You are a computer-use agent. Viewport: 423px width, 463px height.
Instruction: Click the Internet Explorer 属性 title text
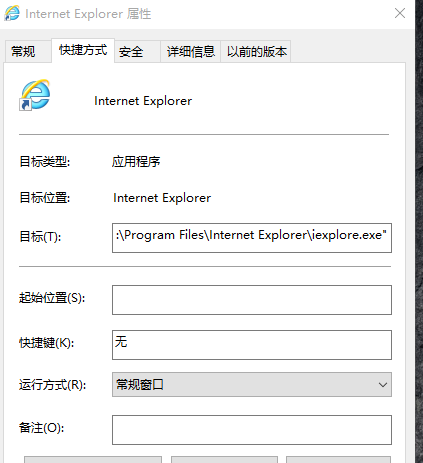point(88,14)
